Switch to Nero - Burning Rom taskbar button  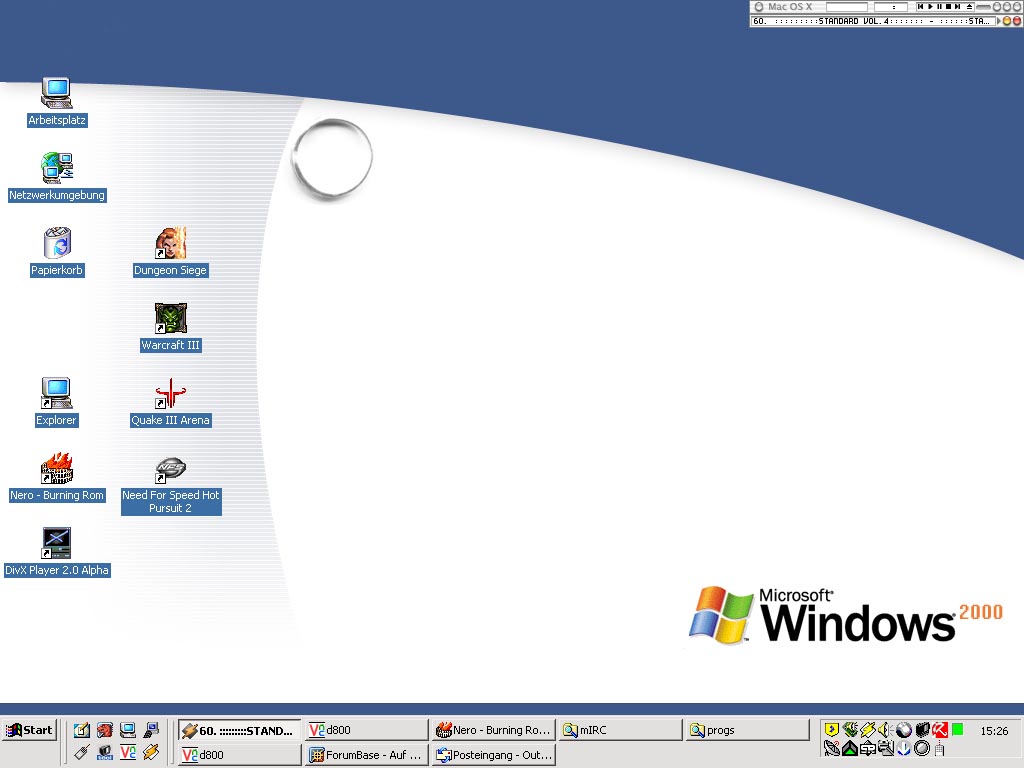[494, 730]
